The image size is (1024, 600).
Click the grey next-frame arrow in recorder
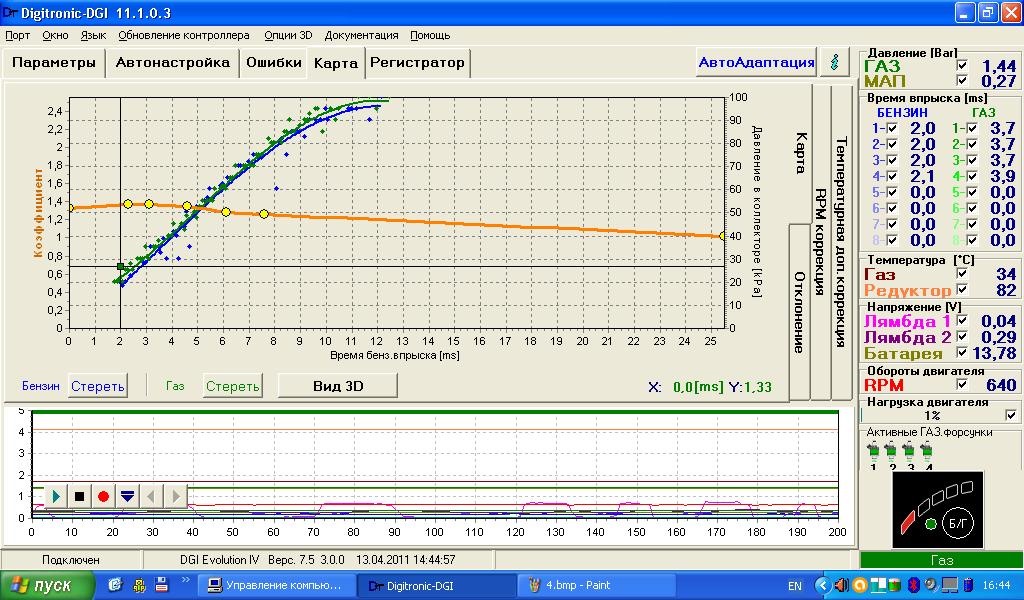tap(175, 496)
